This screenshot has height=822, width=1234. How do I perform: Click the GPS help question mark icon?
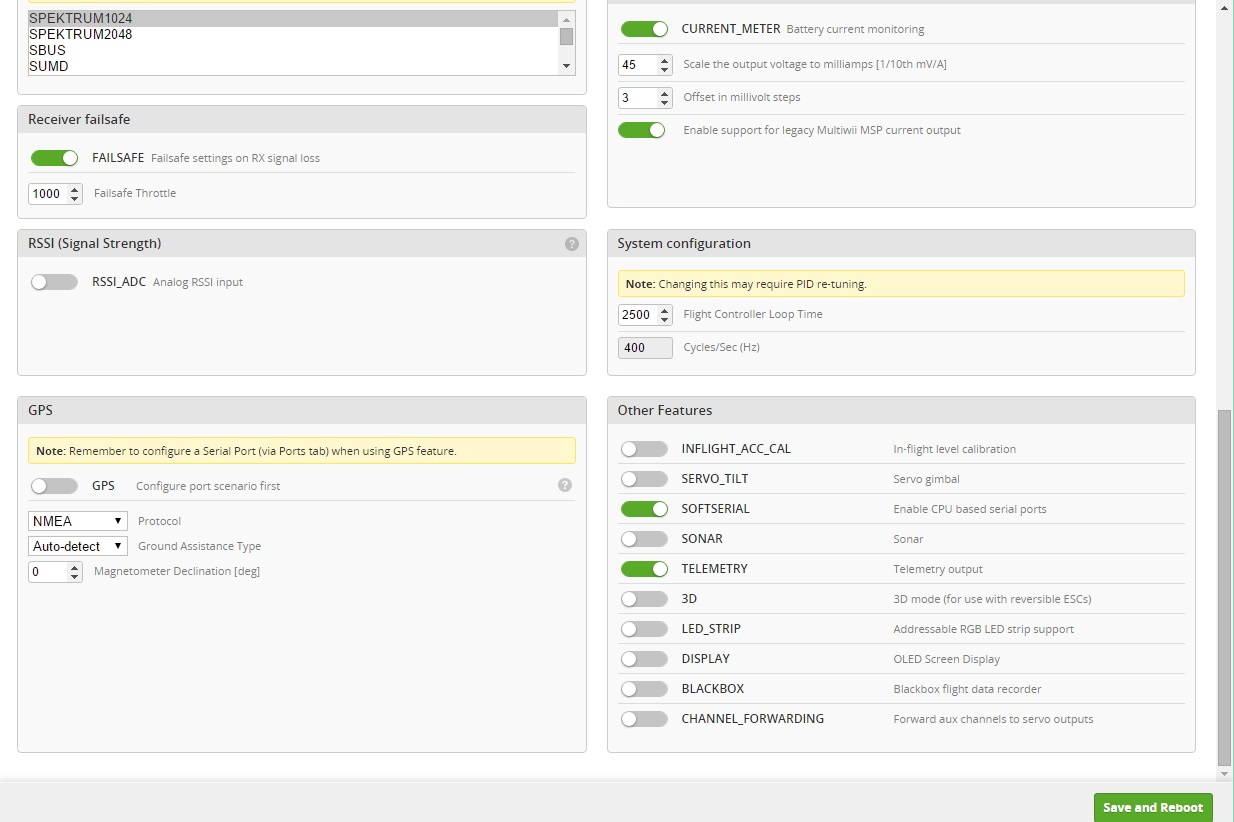(x=564, y=485)
